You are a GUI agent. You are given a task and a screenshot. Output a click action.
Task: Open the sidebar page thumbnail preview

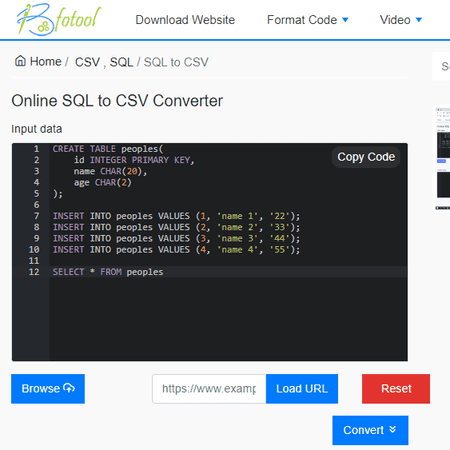coord(443,159)
